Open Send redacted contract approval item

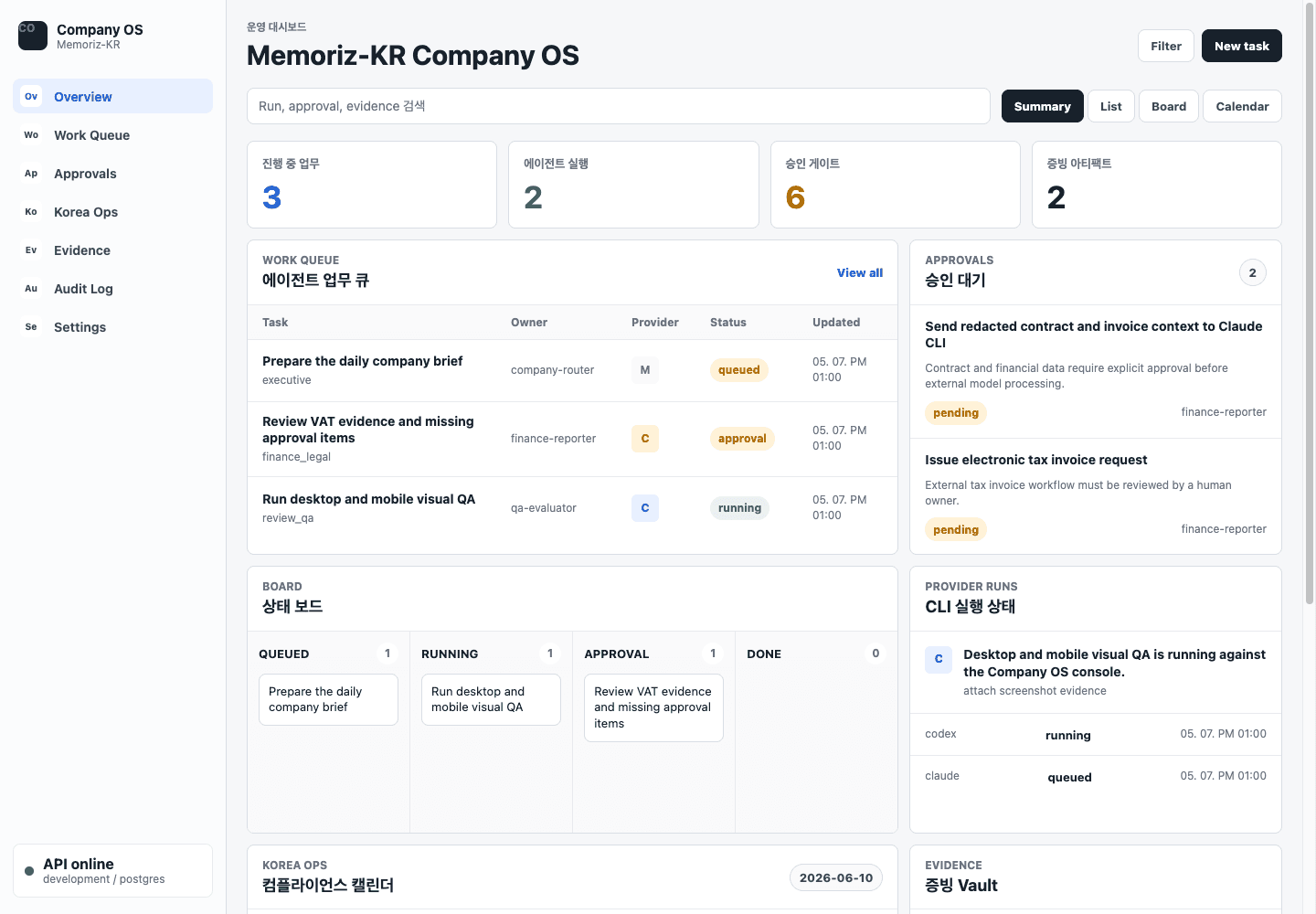point(1096,371)
